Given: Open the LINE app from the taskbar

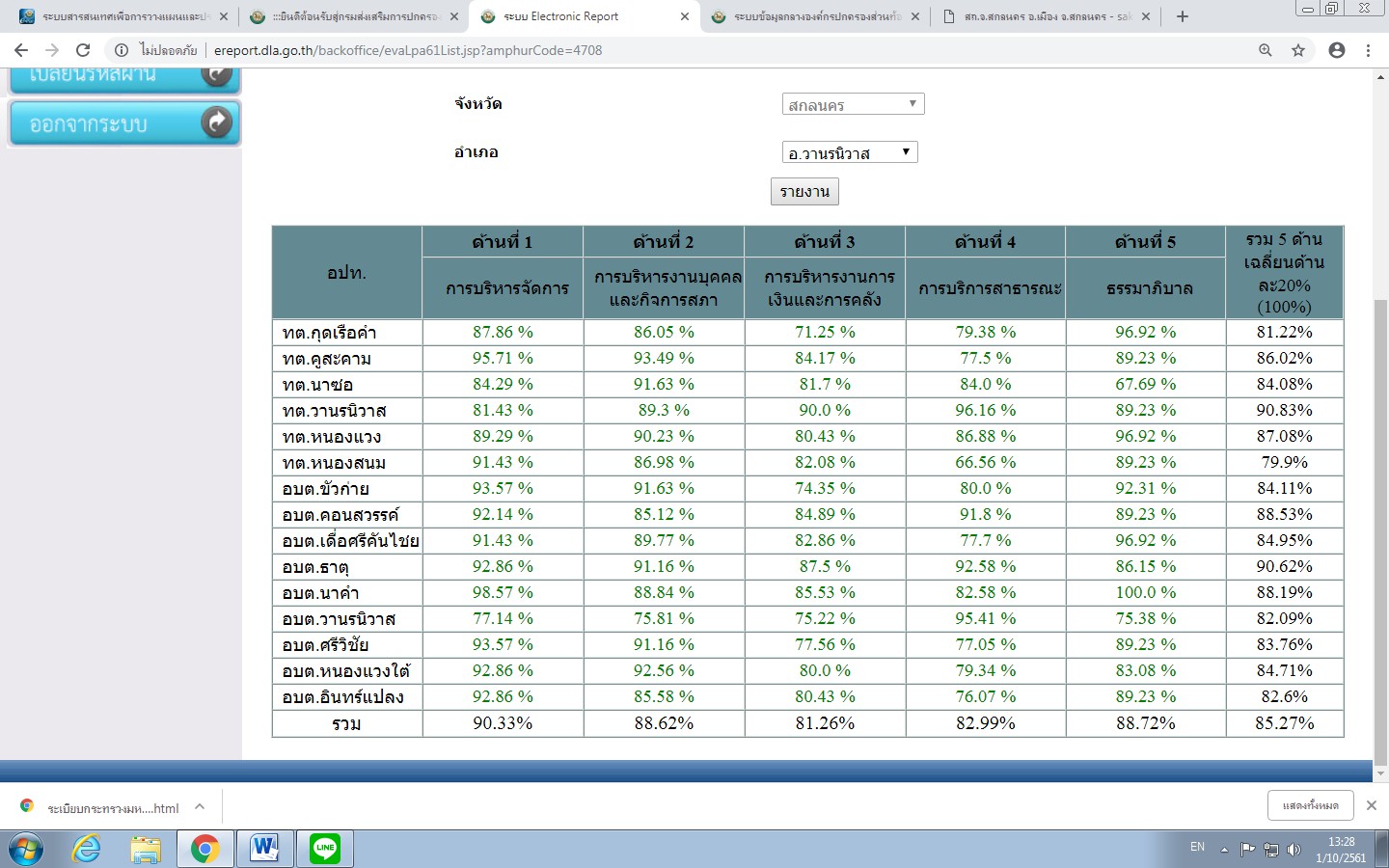Looking at the screenshot, I should point(325,849).
